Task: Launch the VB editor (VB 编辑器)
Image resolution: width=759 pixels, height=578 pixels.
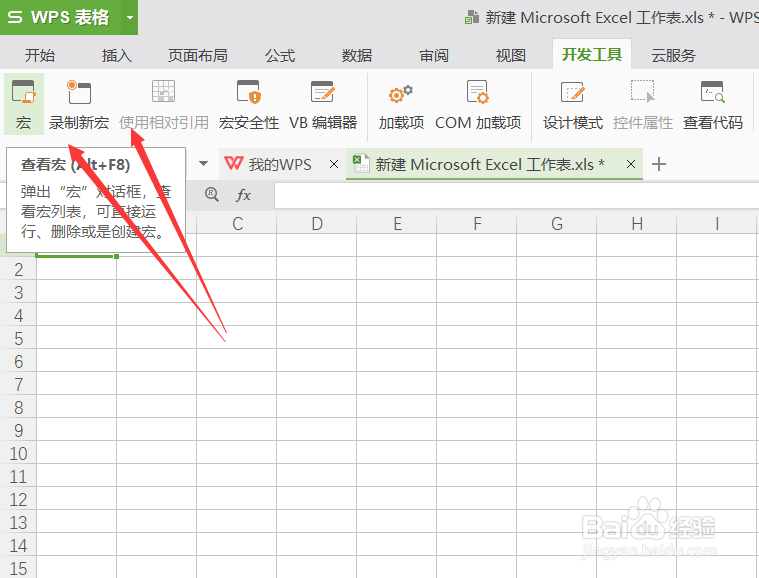Action: 323,104
